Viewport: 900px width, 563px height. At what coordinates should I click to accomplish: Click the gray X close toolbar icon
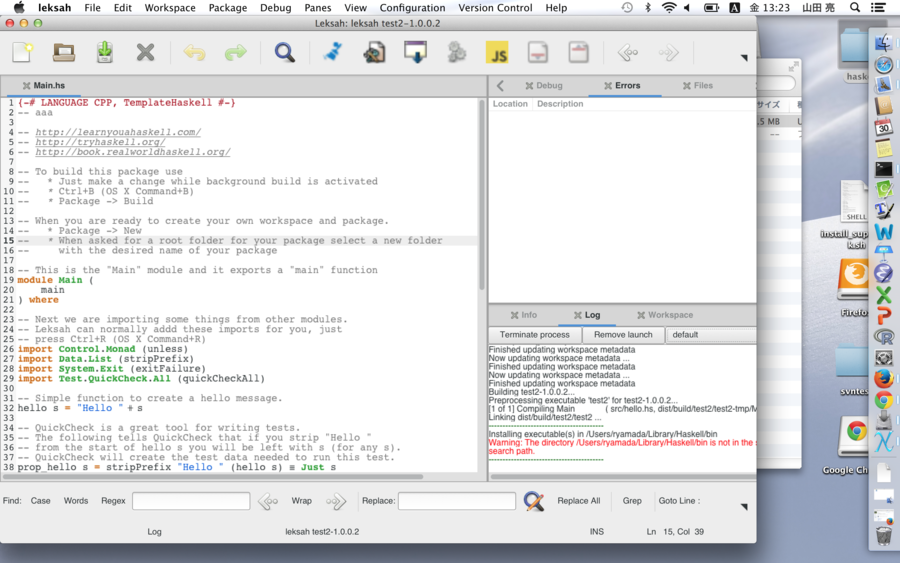145,53
